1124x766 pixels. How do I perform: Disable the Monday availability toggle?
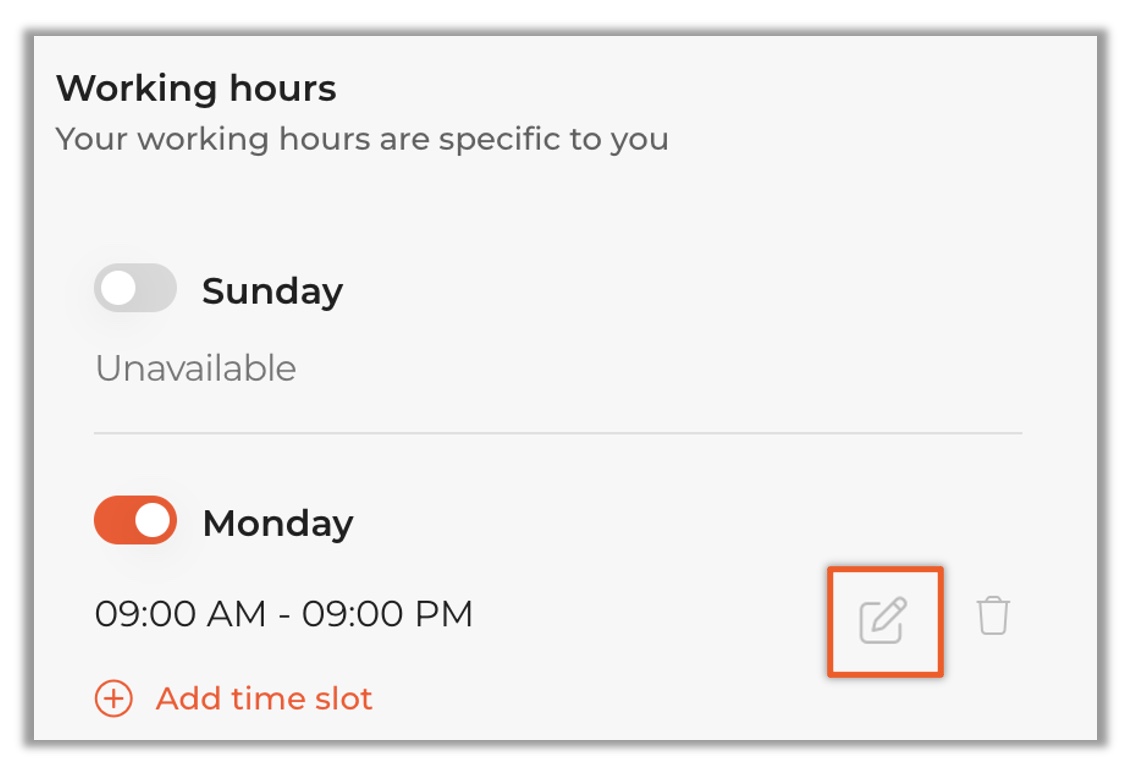(135, 522)
